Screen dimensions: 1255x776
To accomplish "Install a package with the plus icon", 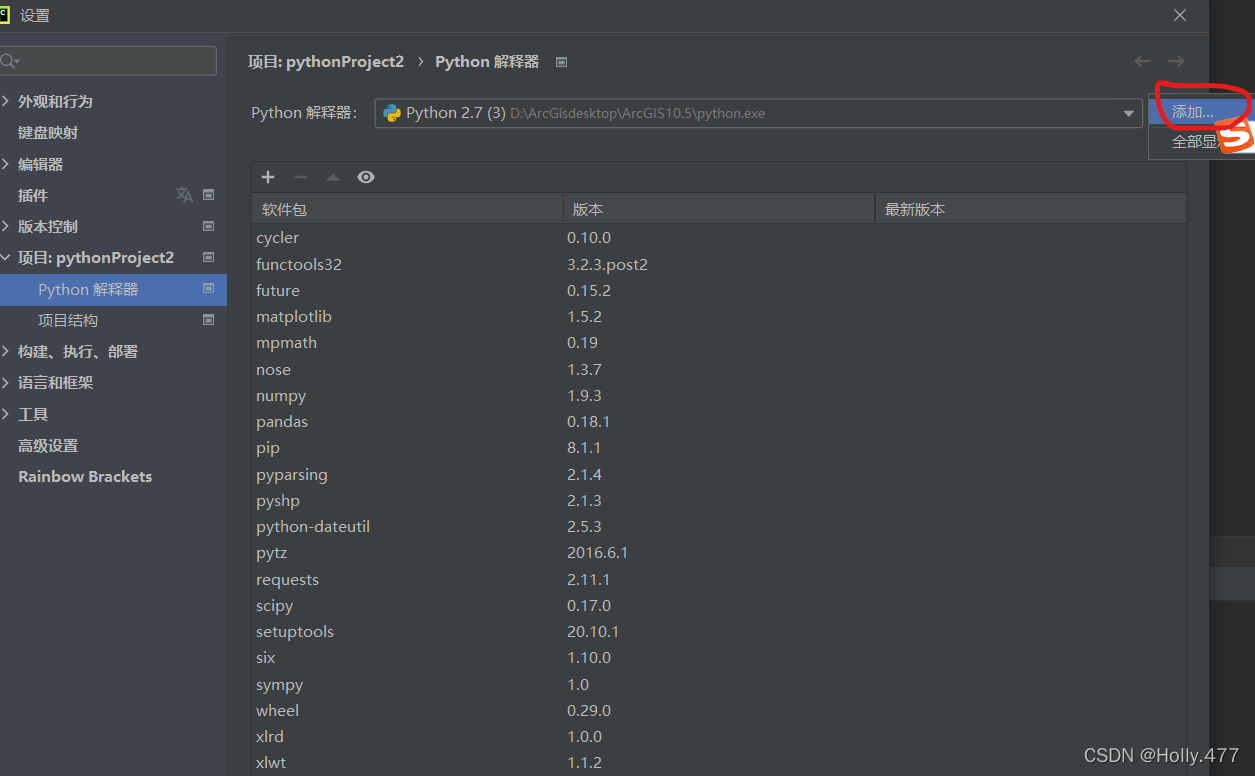I will tap(268, 177).
